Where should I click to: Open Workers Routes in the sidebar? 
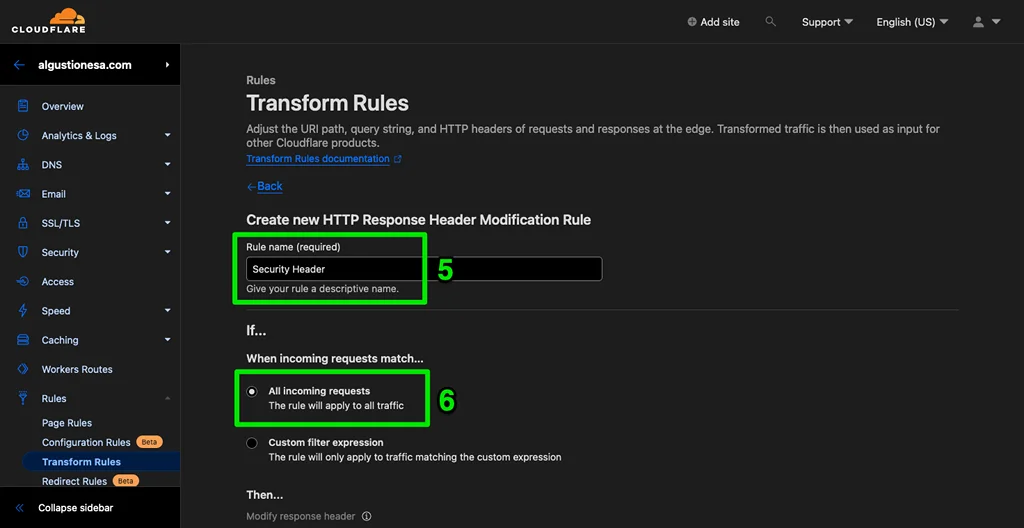[x=77, y=369]
